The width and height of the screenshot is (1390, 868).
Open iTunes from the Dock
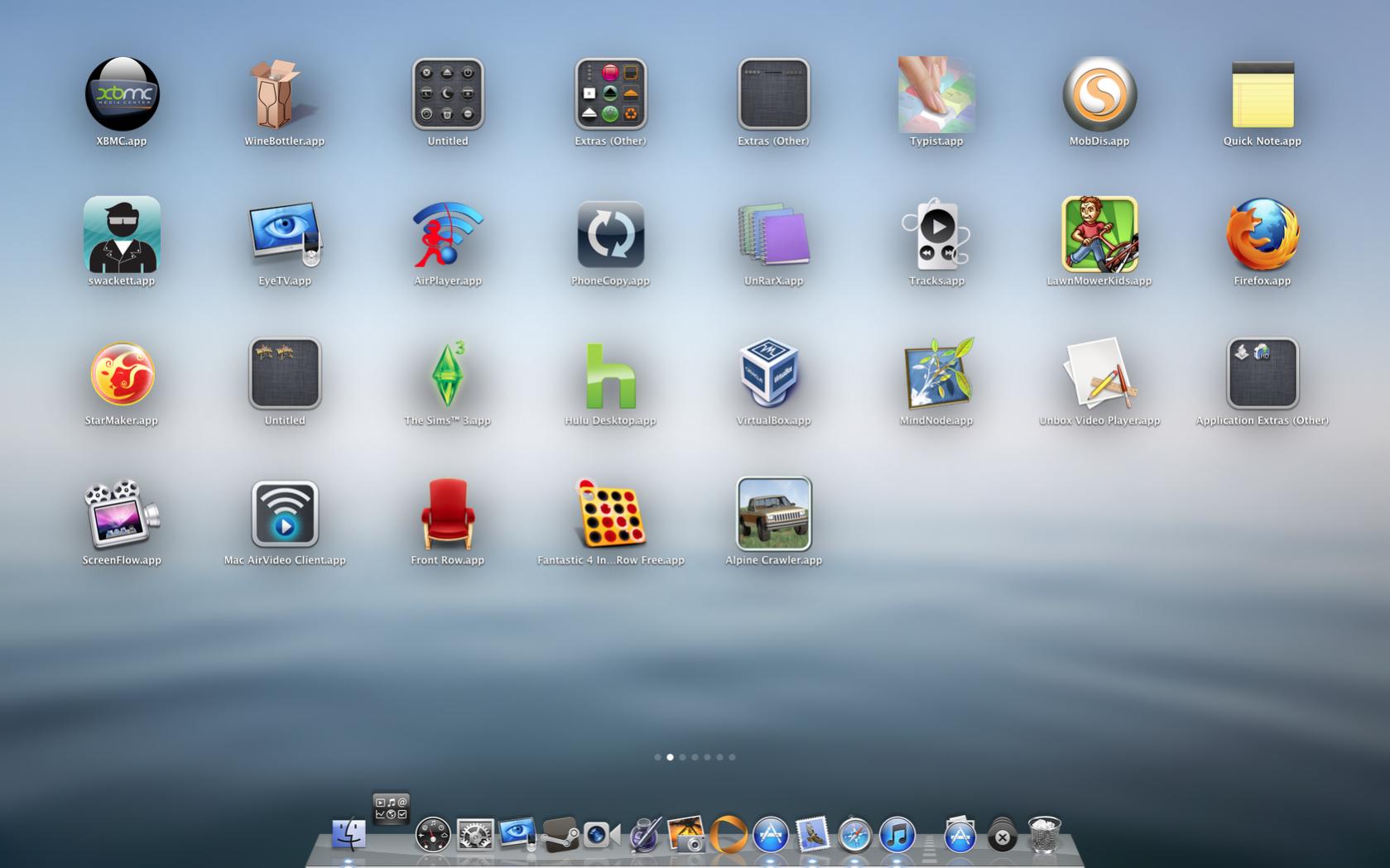click(897, 834)
